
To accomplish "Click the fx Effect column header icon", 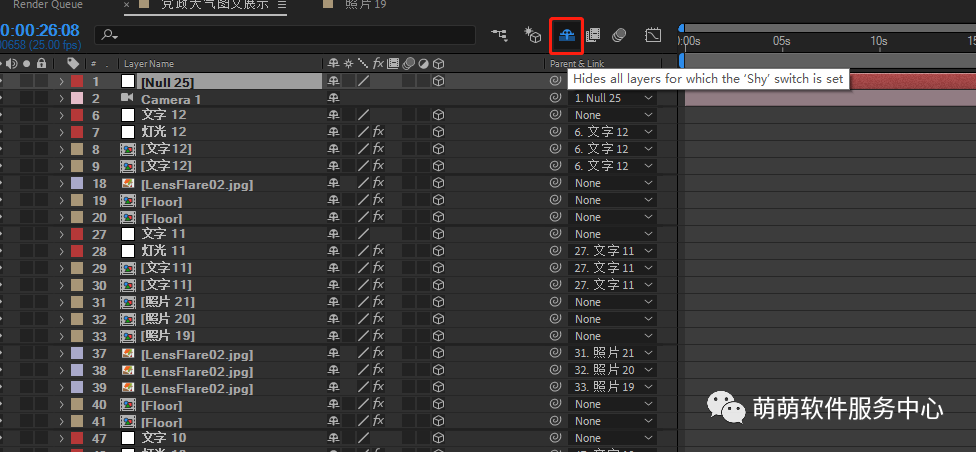I will point(378,64).
